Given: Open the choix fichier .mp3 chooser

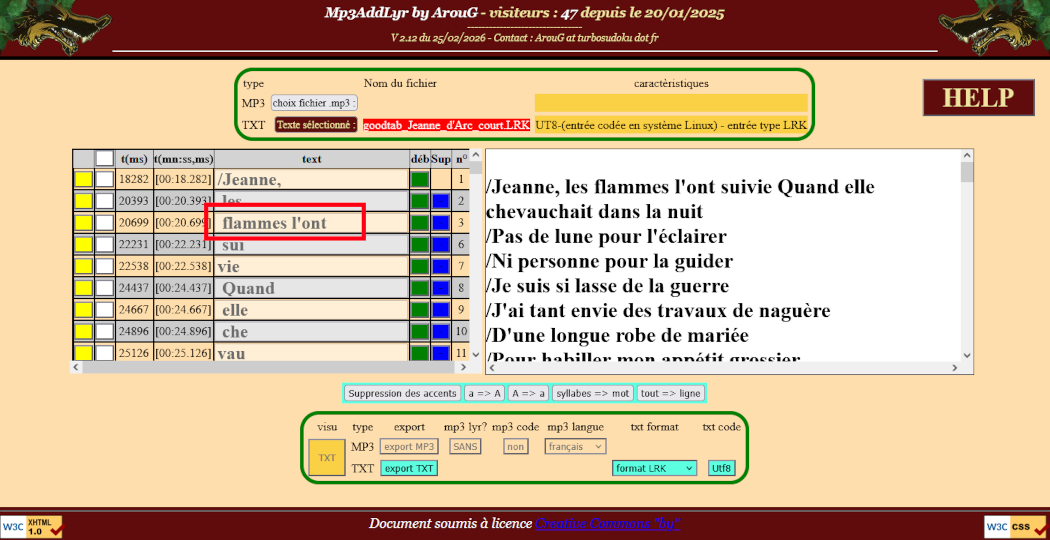Looking at the screenshot, I should pyautogui.click(x=314, y=103).
